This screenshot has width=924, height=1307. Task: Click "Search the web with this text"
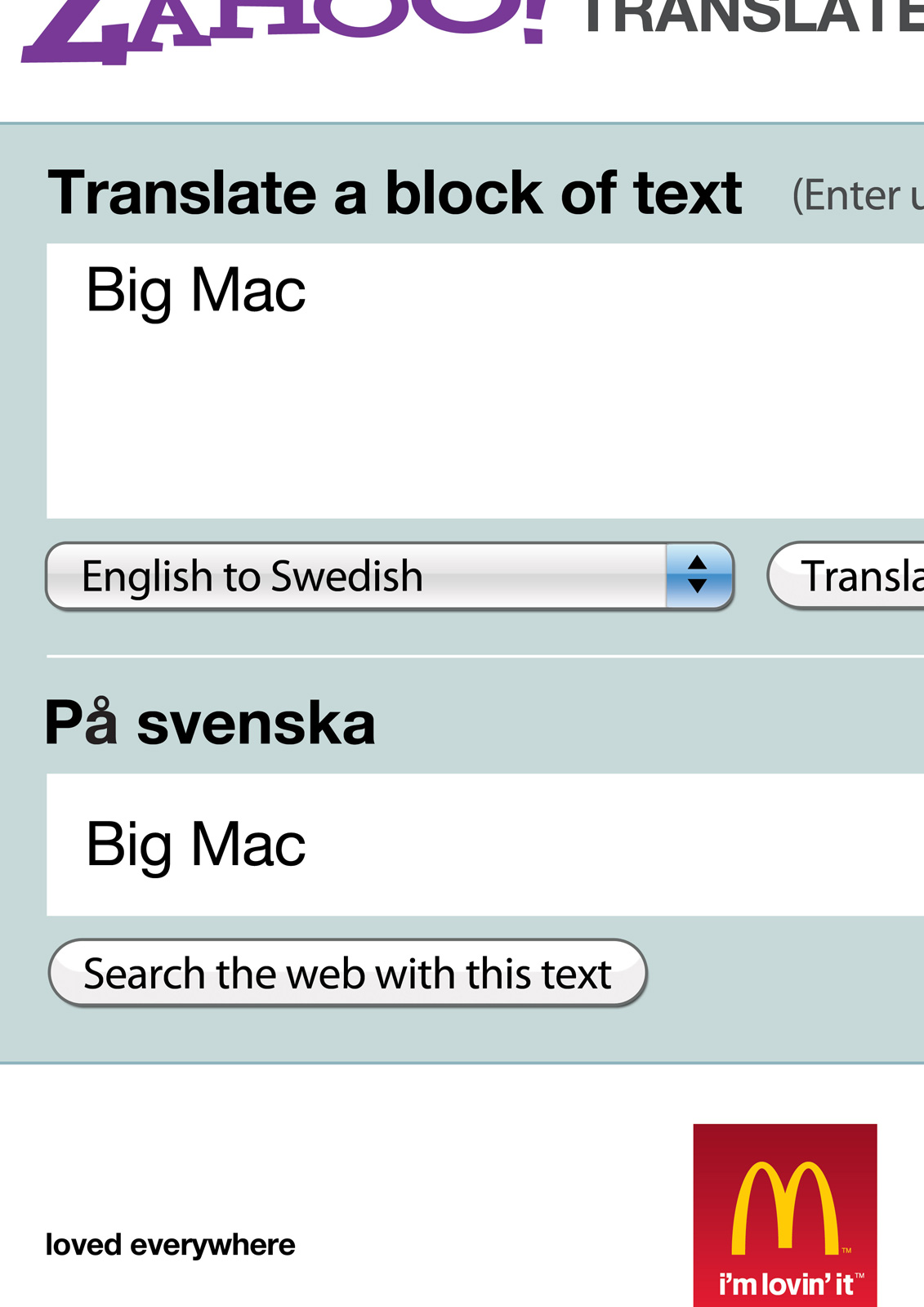coord(348,973)
